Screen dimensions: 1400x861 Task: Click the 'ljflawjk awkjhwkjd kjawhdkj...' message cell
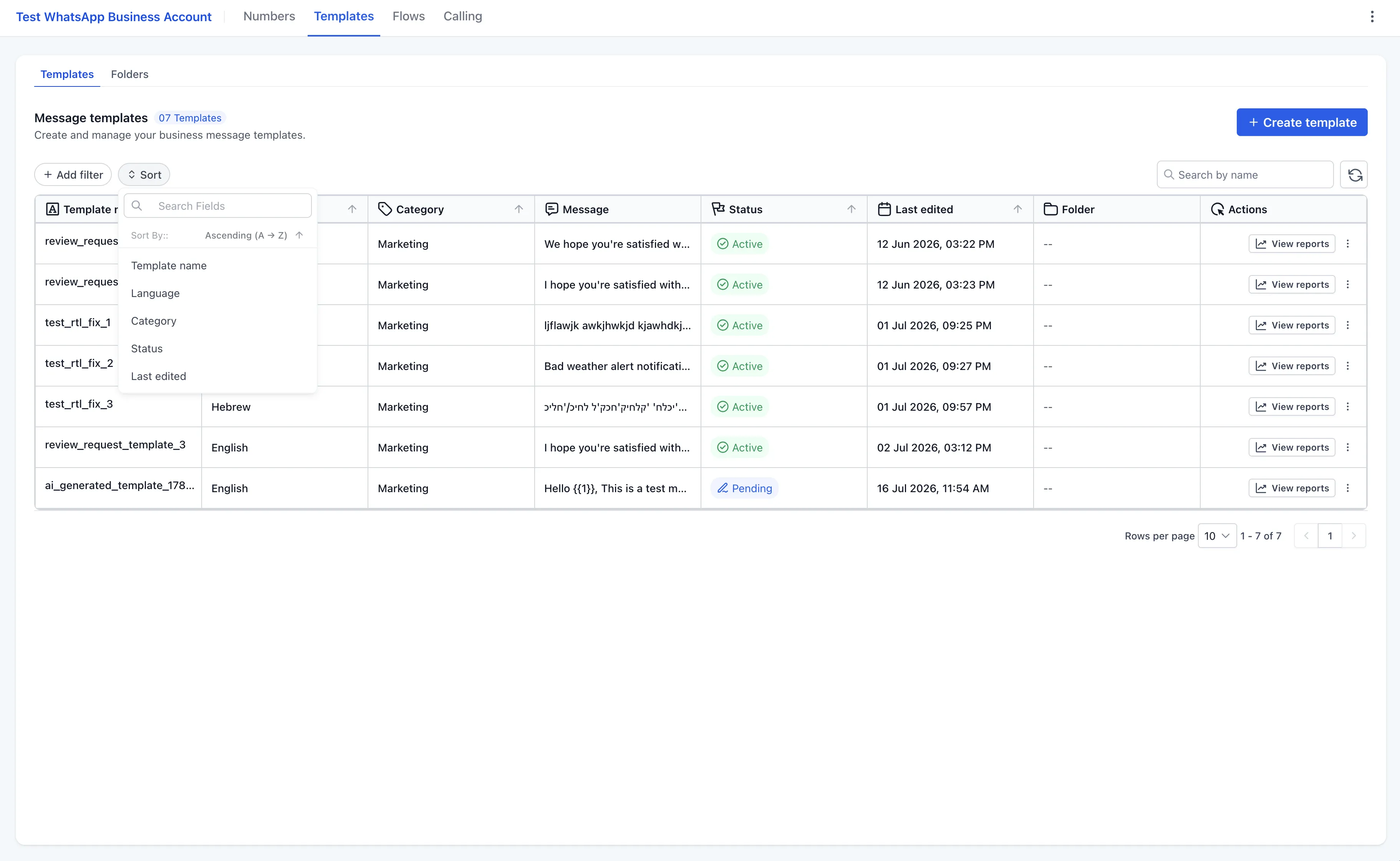click(618, 325)
